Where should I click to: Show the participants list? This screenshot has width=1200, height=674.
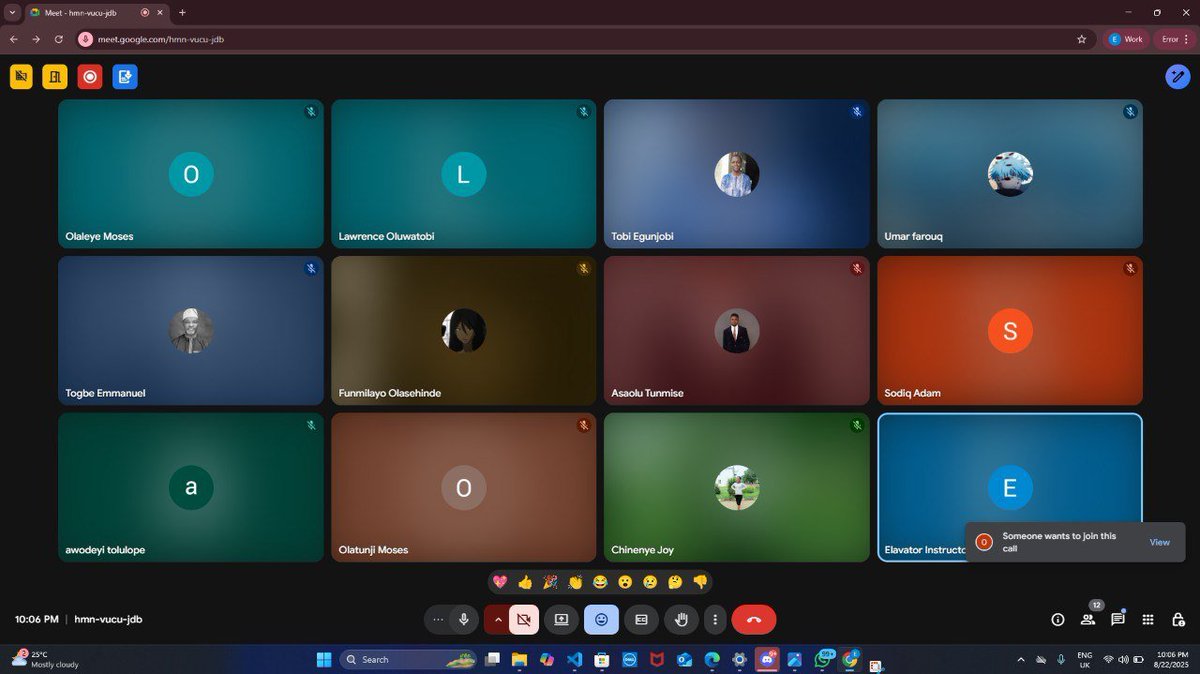[x=1088, y=619]
